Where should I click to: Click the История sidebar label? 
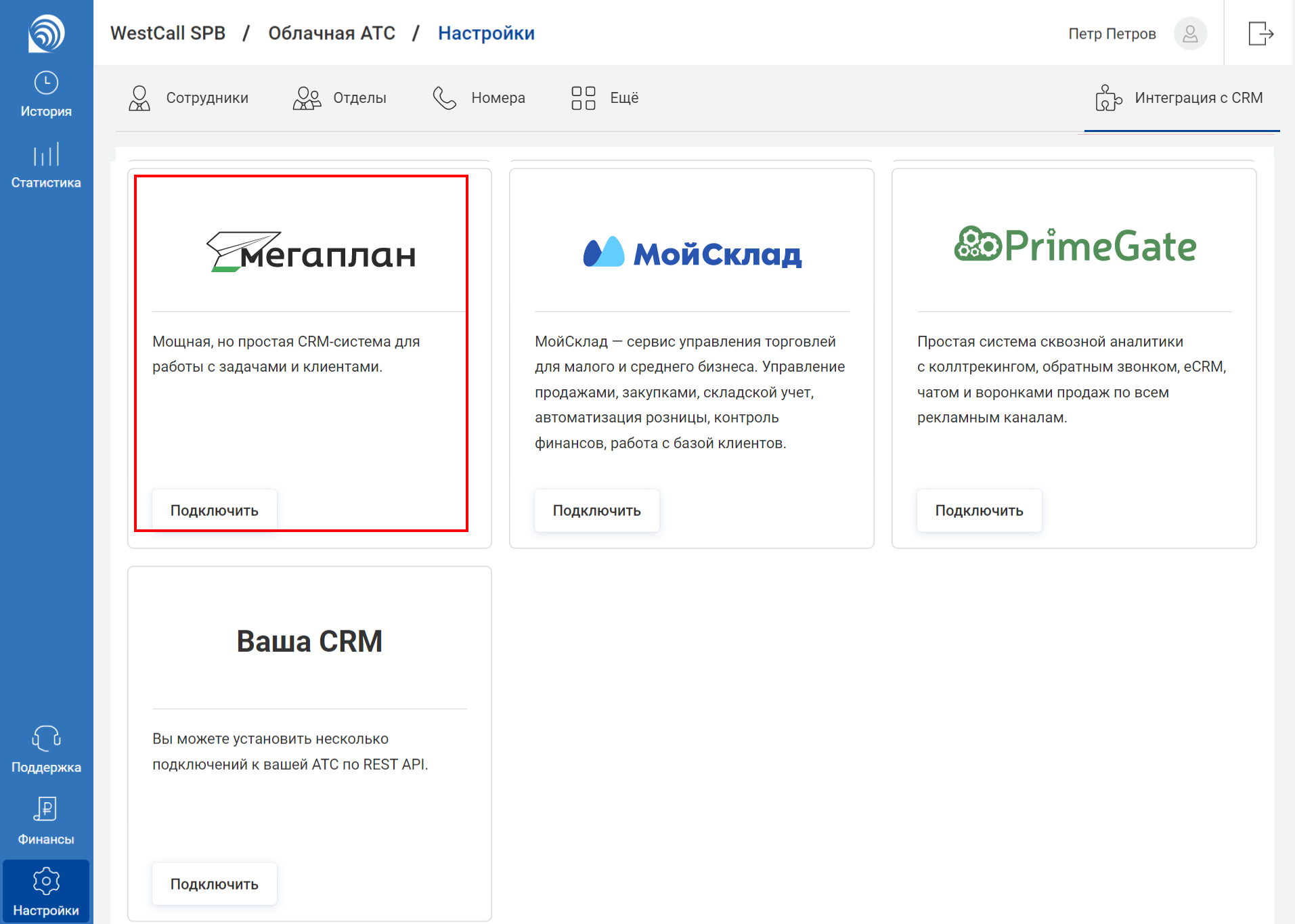[x=46, y=112]
